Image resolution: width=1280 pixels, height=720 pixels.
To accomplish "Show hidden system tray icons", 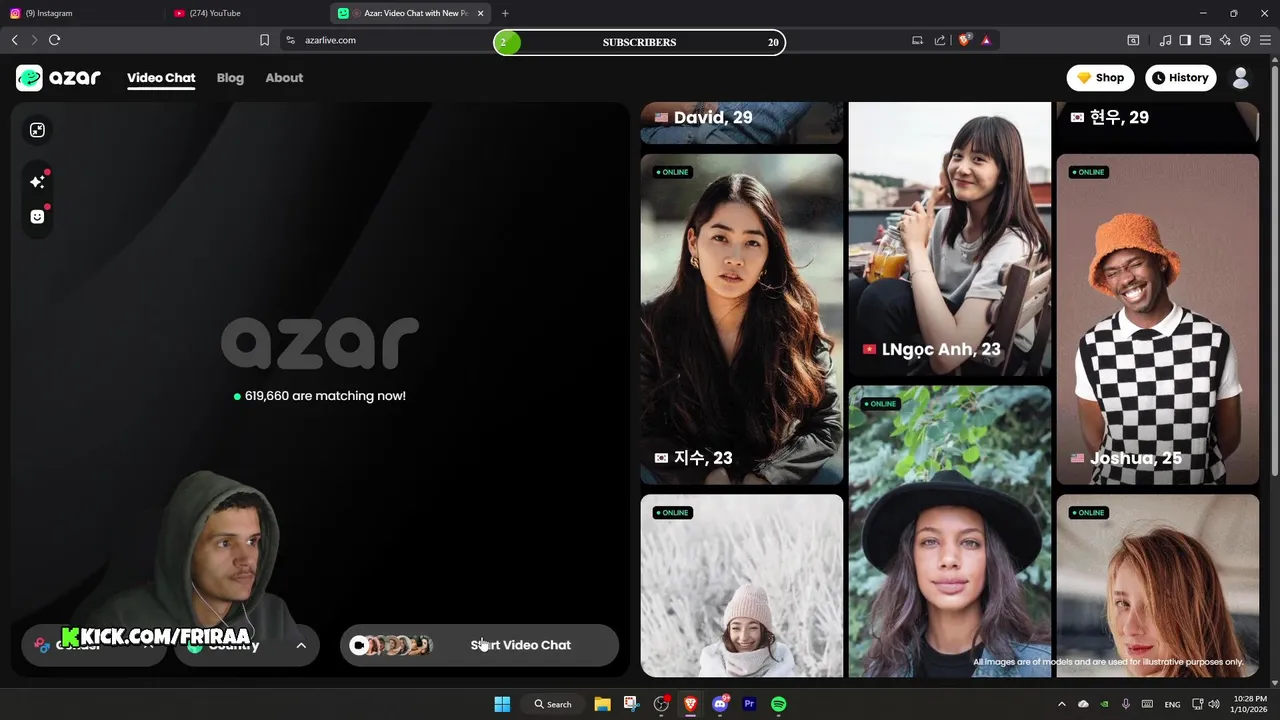I will (x=1062, y=704).
